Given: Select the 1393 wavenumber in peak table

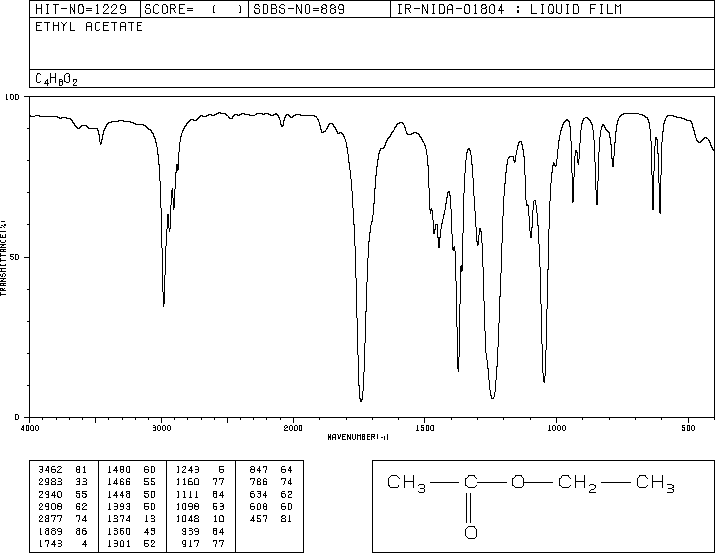Looking at the screenshot, I should pyautogui.click(x=119, y=506).
